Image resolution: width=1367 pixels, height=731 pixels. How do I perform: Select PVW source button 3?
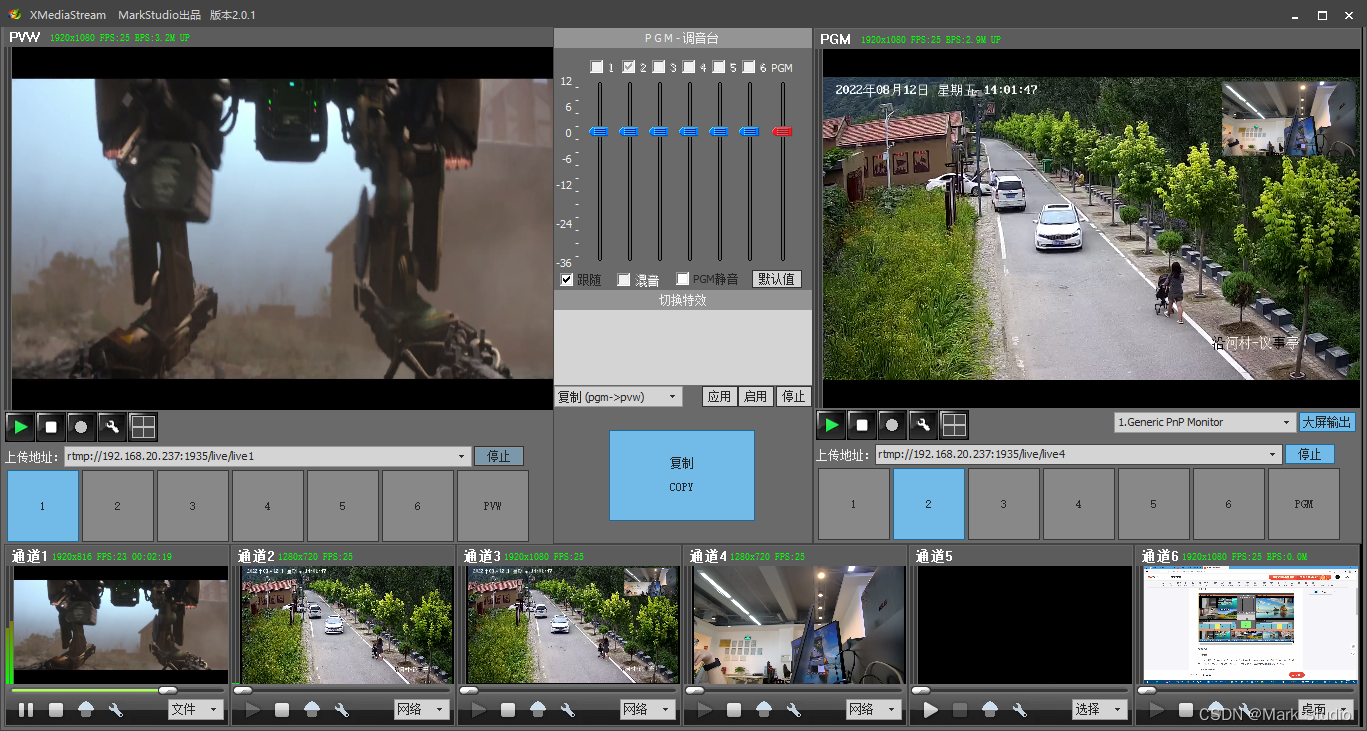(193, 506)
